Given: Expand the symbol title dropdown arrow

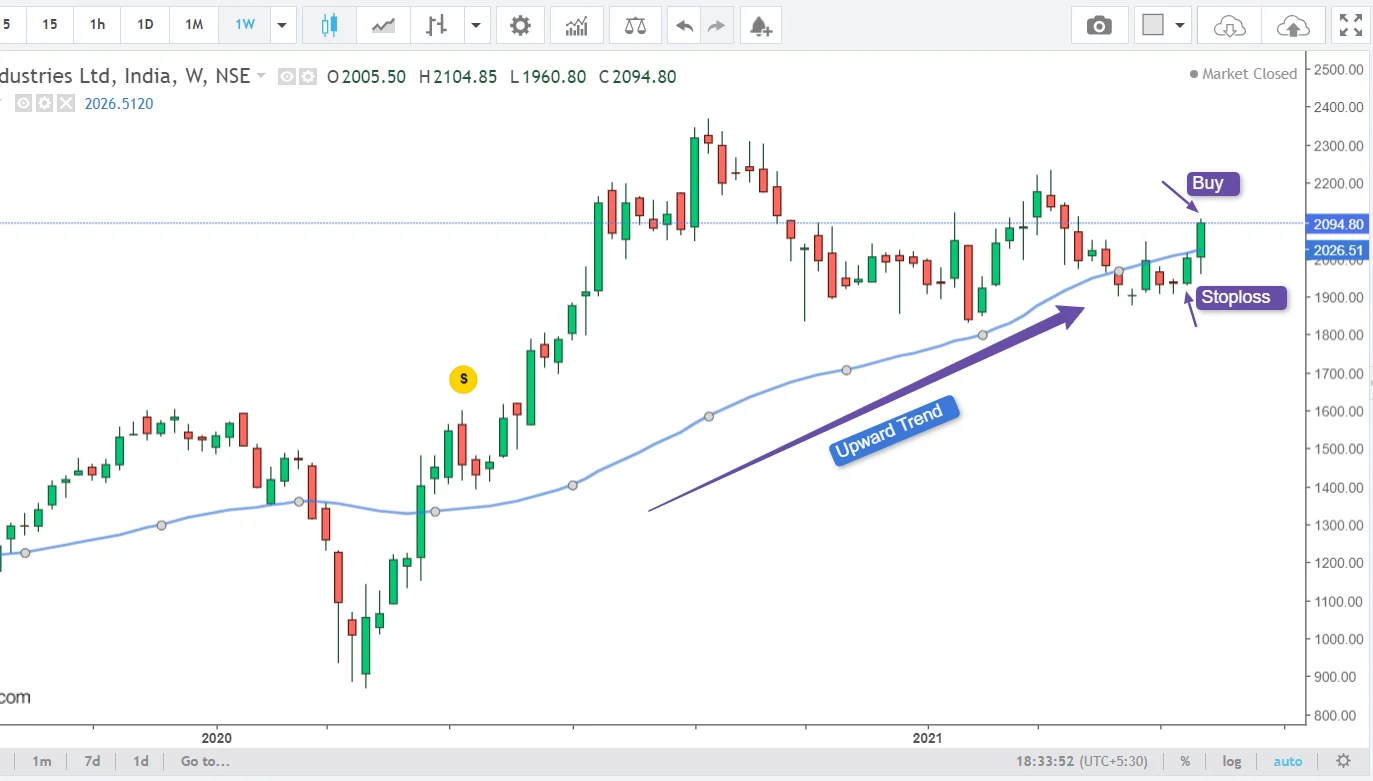Looking at the screenshot, I should pos(261,76).
